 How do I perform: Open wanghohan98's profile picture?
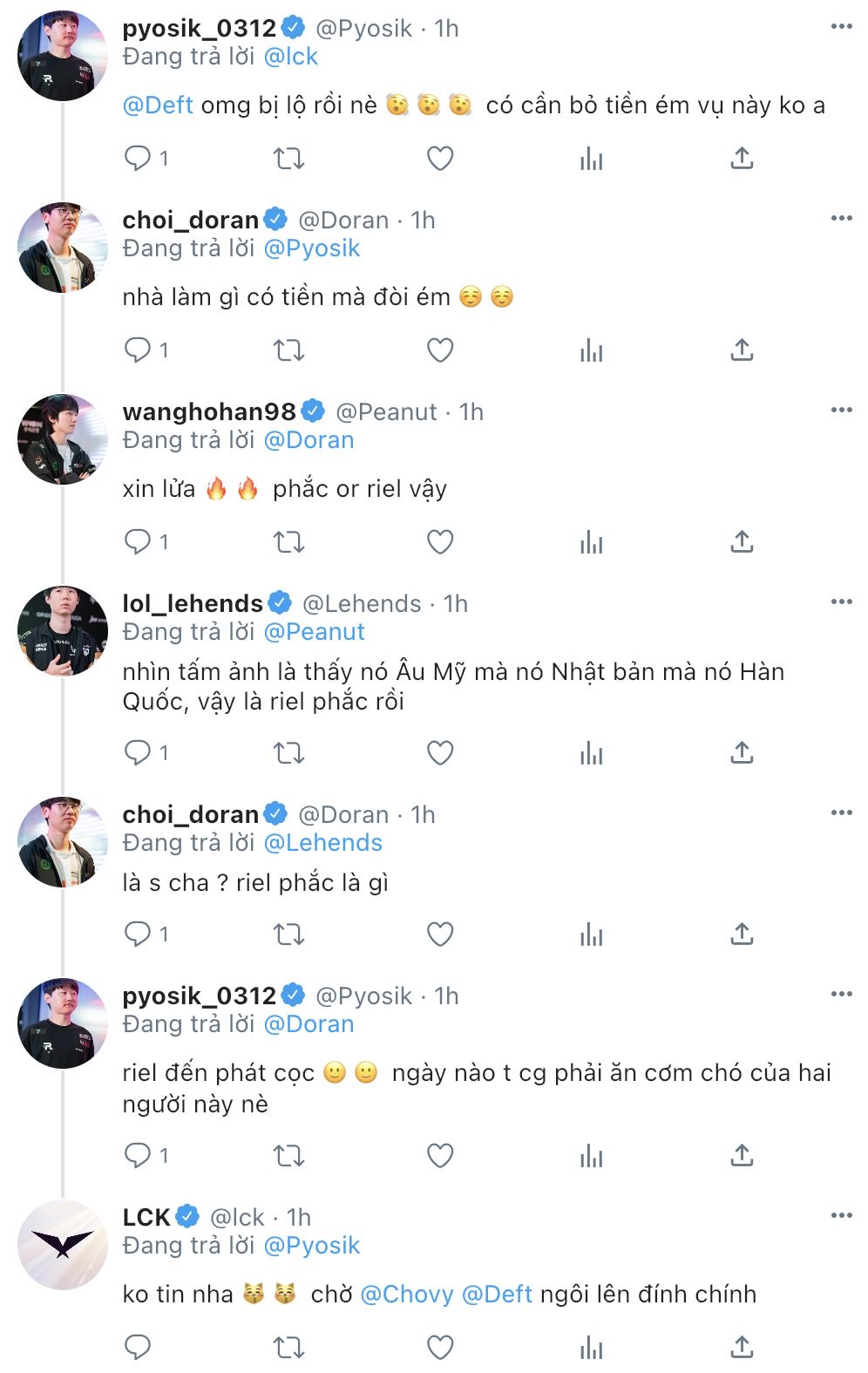point(63,439)
